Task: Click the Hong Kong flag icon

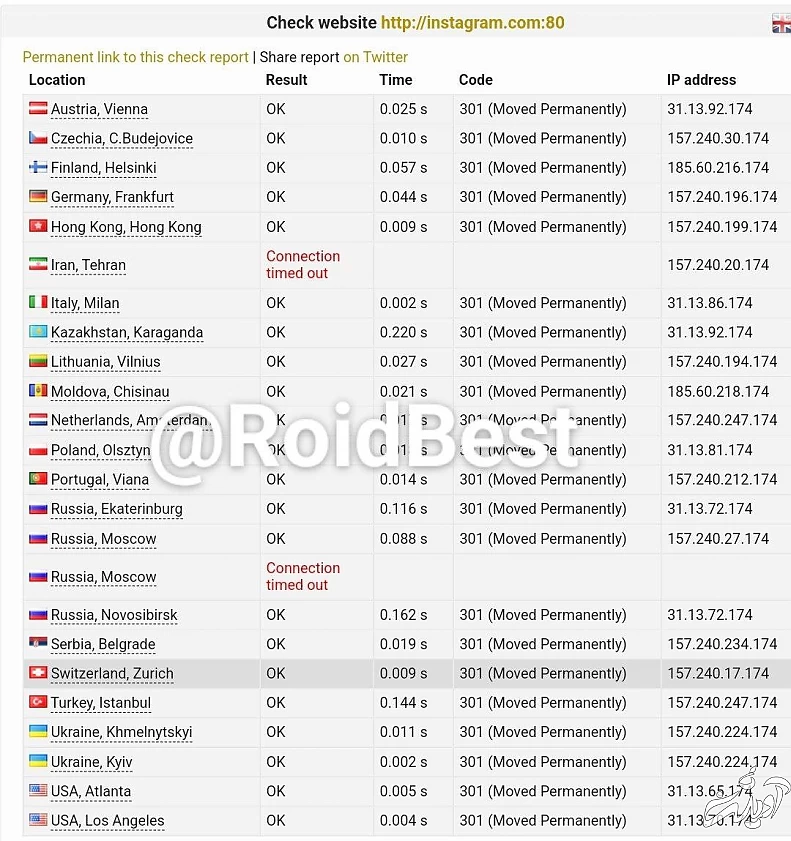Action: 38,227
